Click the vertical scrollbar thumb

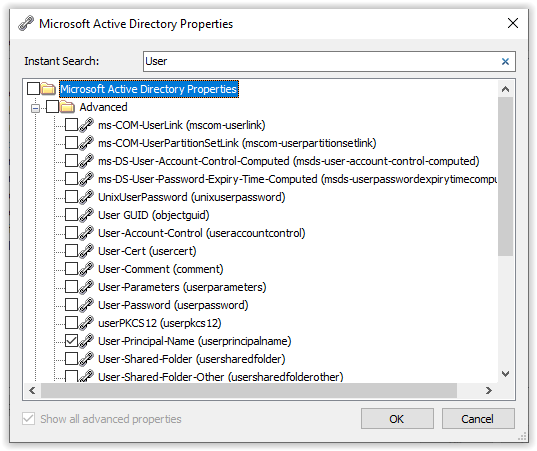(505, 176)
